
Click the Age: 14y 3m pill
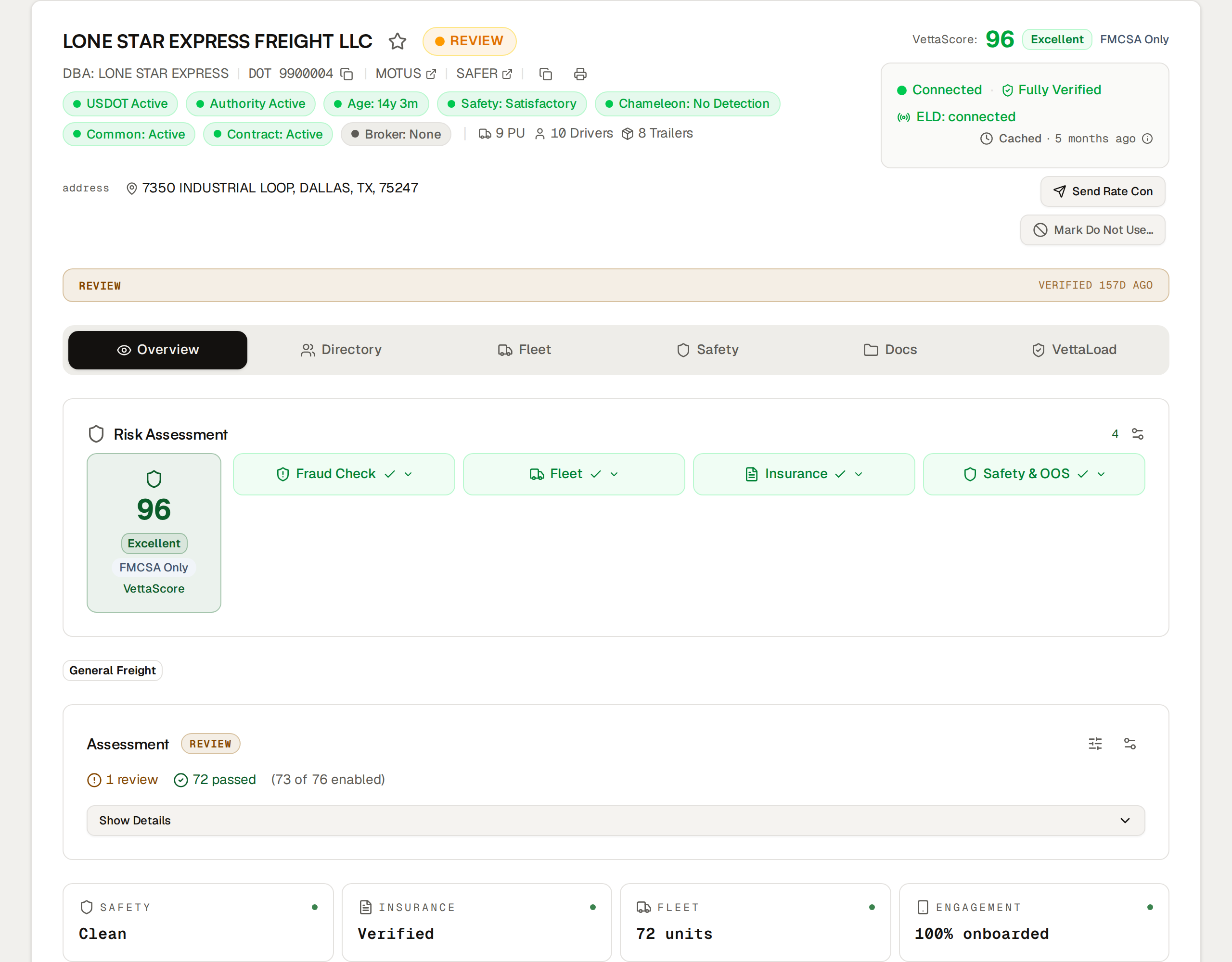pos(376,104)
